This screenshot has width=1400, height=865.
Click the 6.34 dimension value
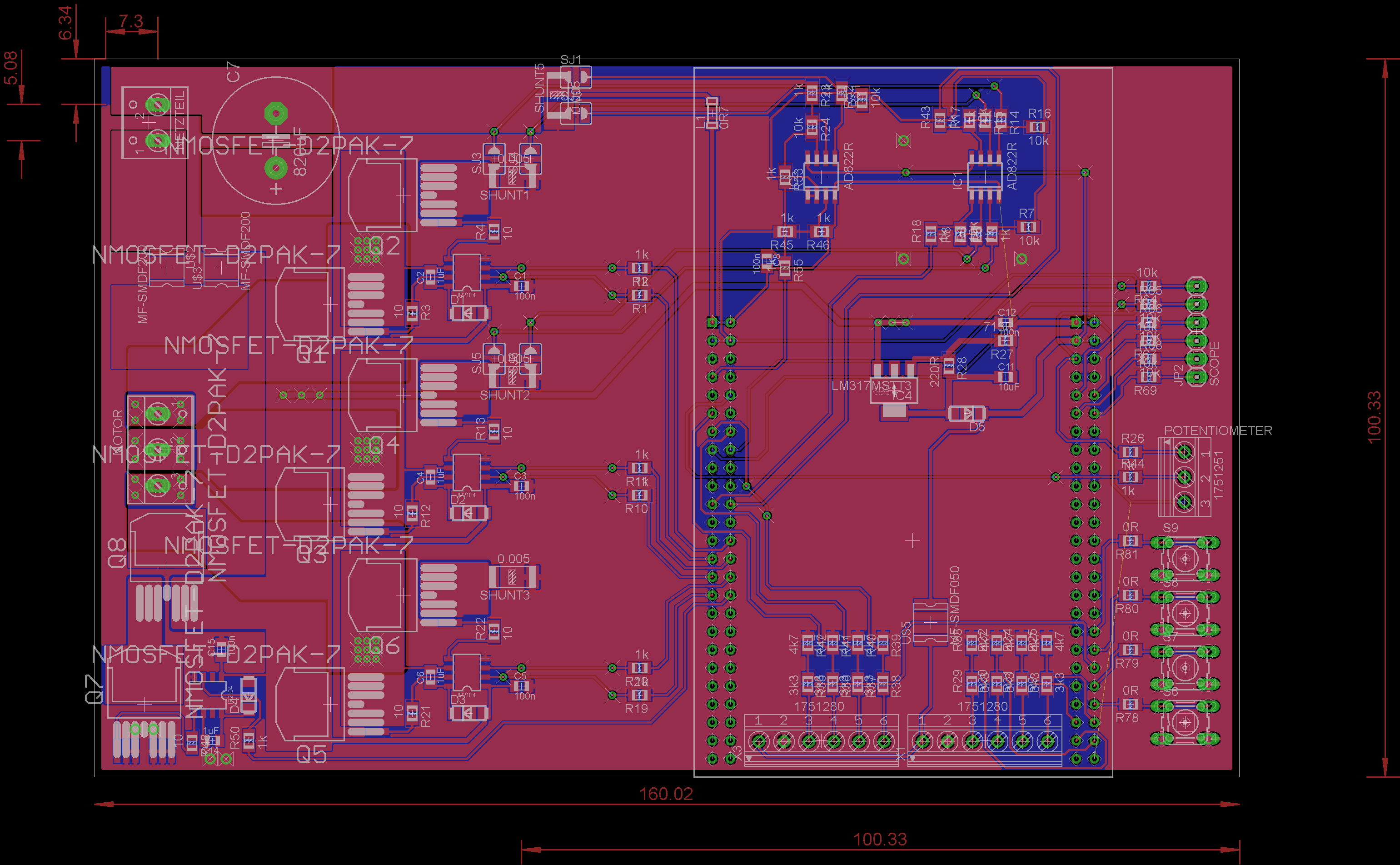point(65,23)
